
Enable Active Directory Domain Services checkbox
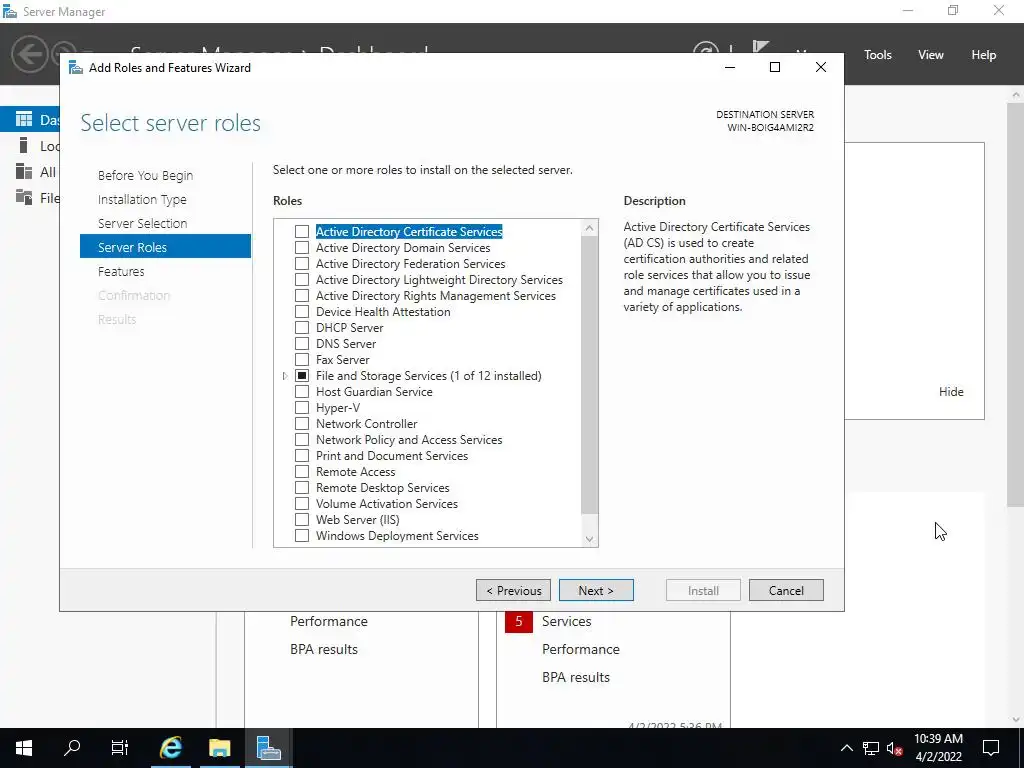302,248
